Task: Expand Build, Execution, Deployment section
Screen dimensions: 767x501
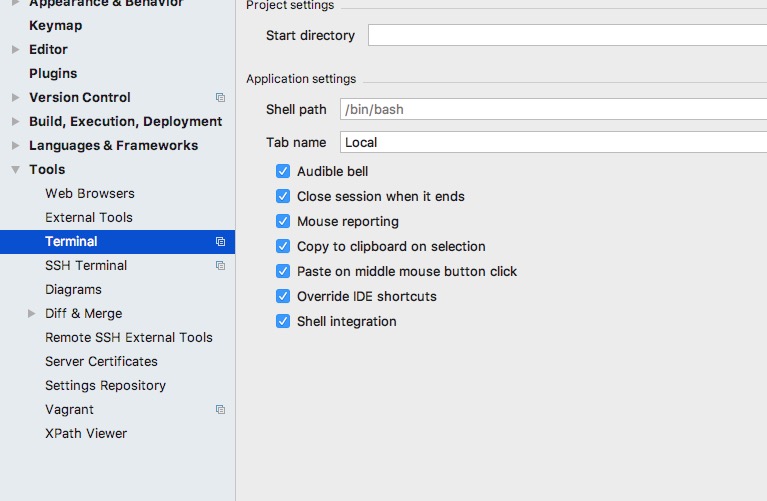Action: pyautogui.click(x=15, y=122)
